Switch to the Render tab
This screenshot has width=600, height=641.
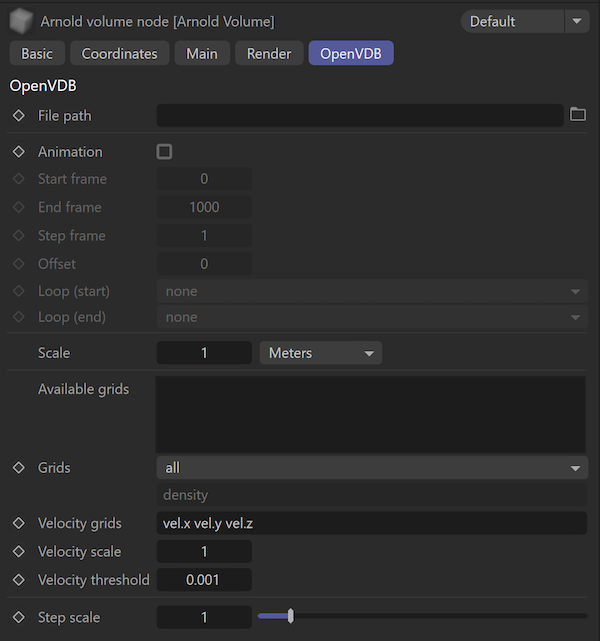pos(269,53)
